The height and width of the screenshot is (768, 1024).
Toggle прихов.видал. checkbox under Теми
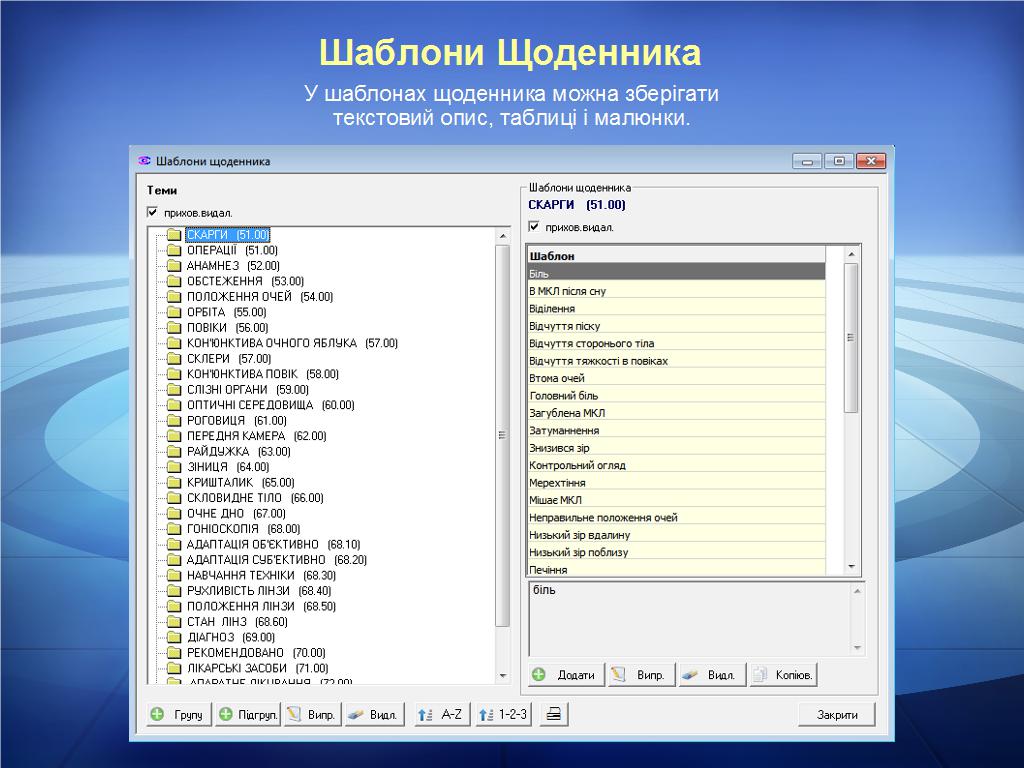point(153,212)
